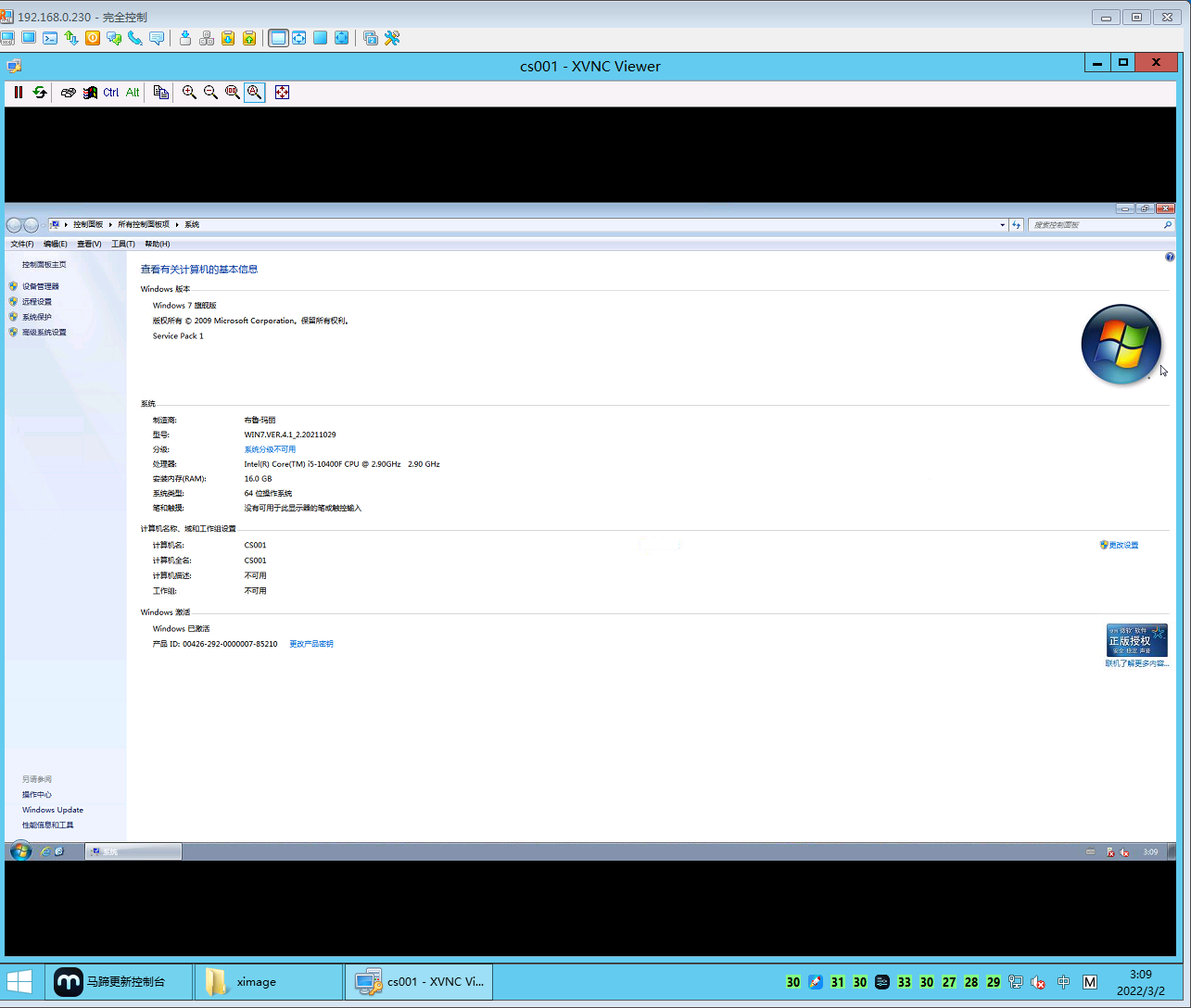Open 远程设置 from the left pane
Viewport: 1191px width, 1008px height.
37,302
